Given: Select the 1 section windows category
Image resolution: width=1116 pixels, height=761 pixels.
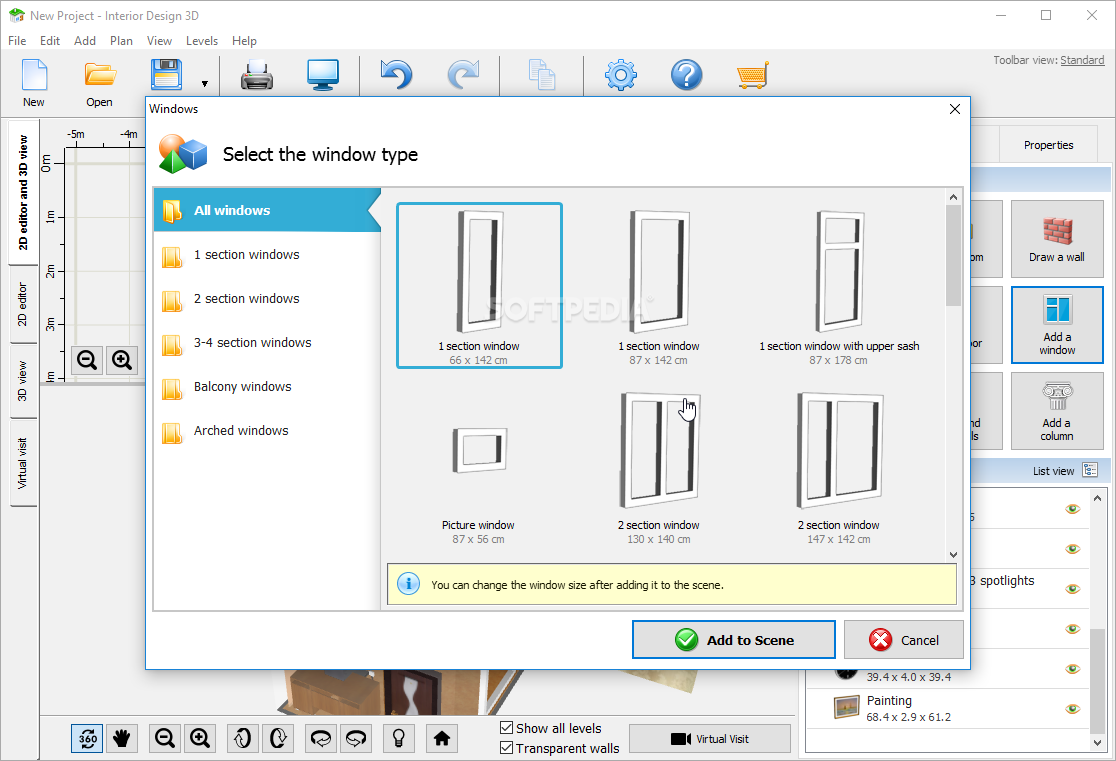Looking at the screenshot, I should click(267, 255).
